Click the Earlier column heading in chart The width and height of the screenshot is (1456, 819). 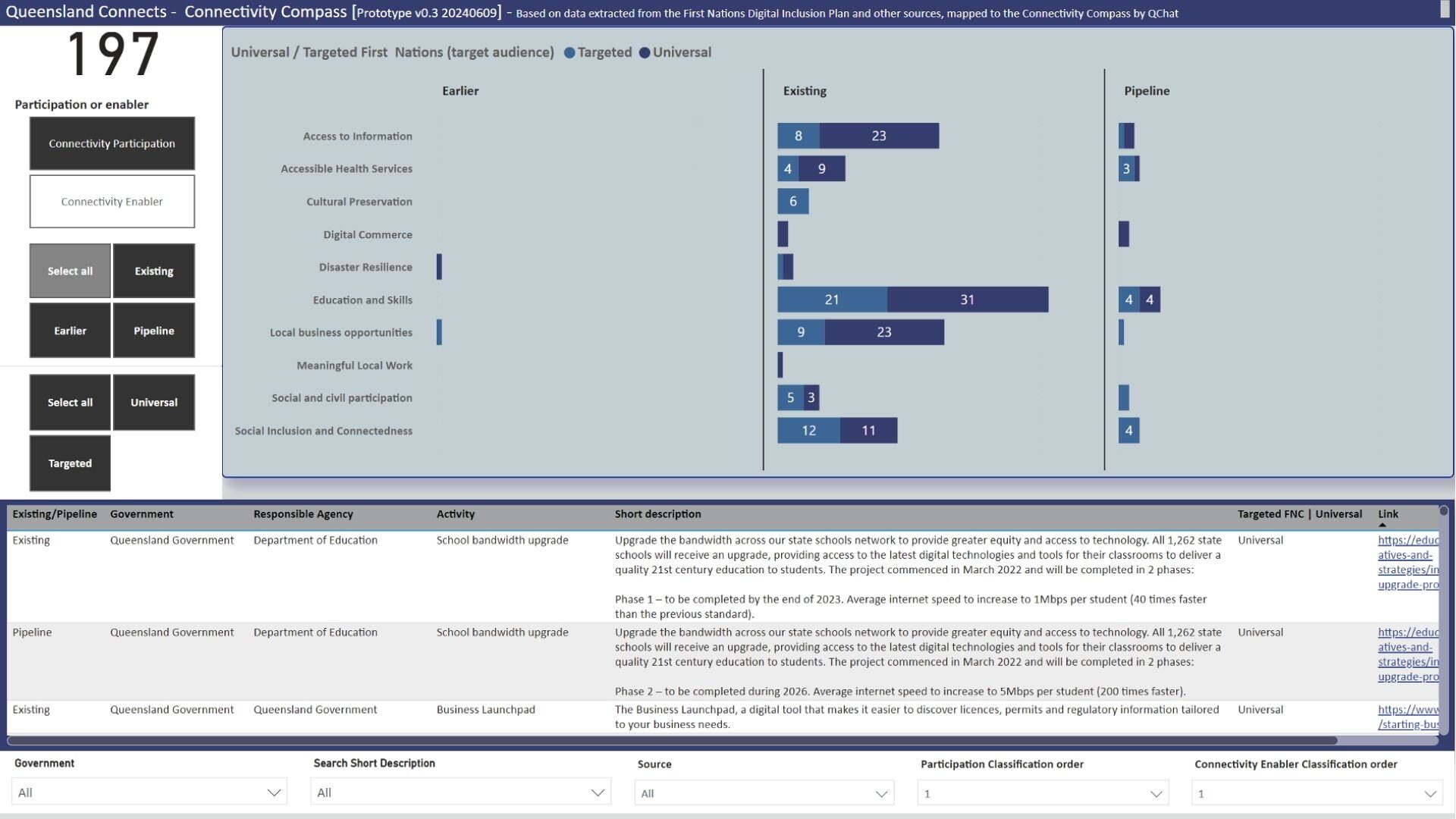pyautogui.click(x=460, y=91)
